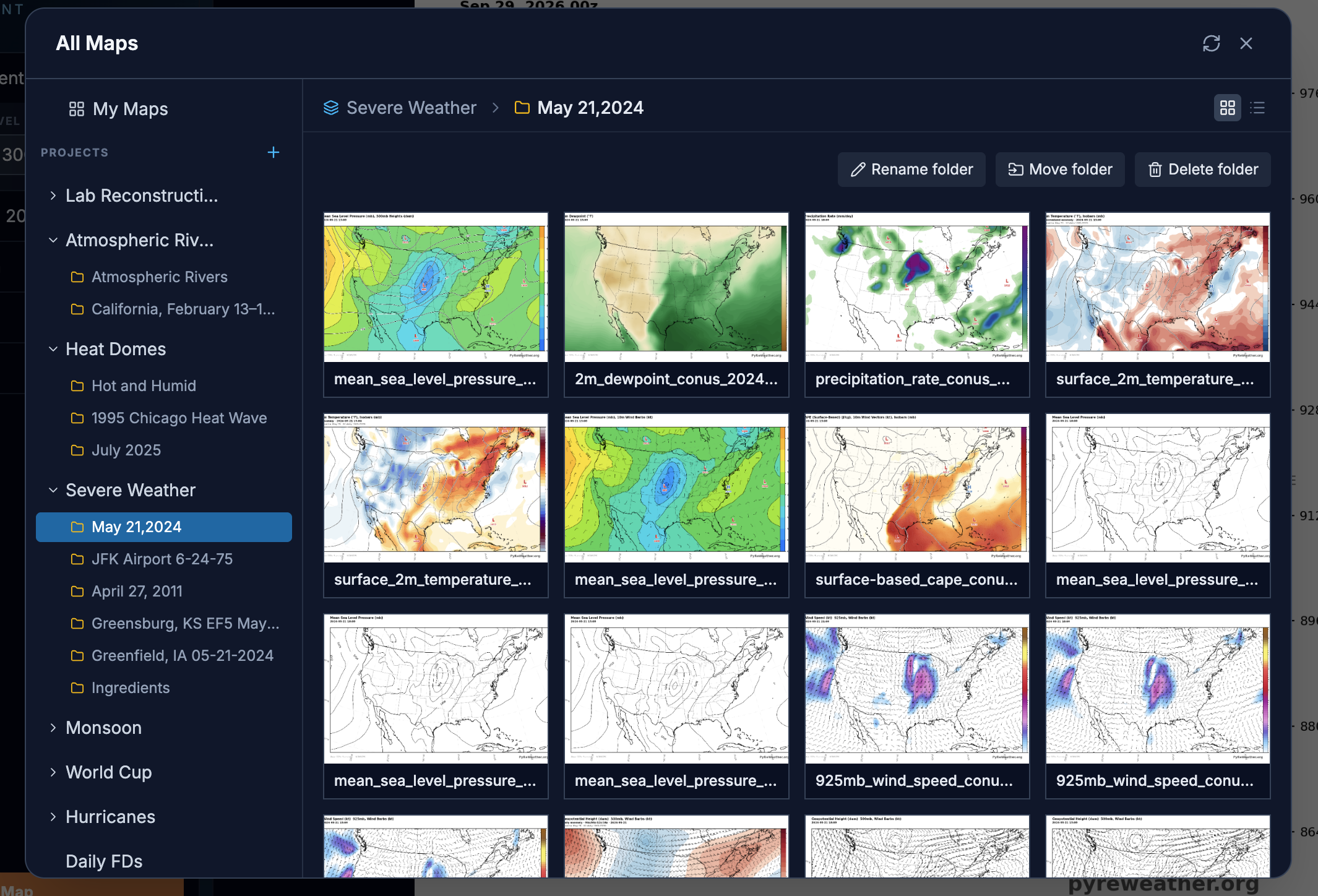The image size is (1318, 896).
Task: Click the Delete folder button
Action: click(1203, 170)
